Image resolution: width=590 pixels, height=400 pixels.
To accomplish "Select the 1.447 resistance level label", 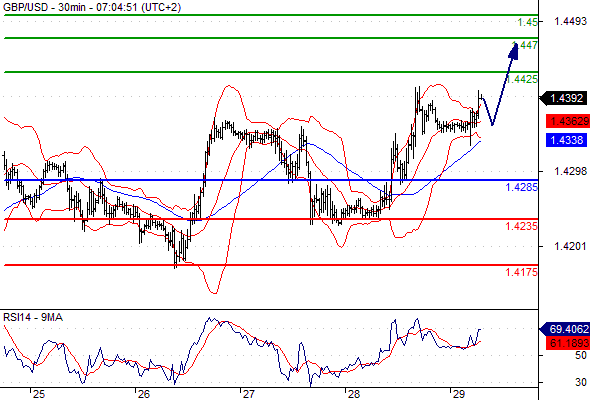I will pyautogui.click(x=525, y=45).
